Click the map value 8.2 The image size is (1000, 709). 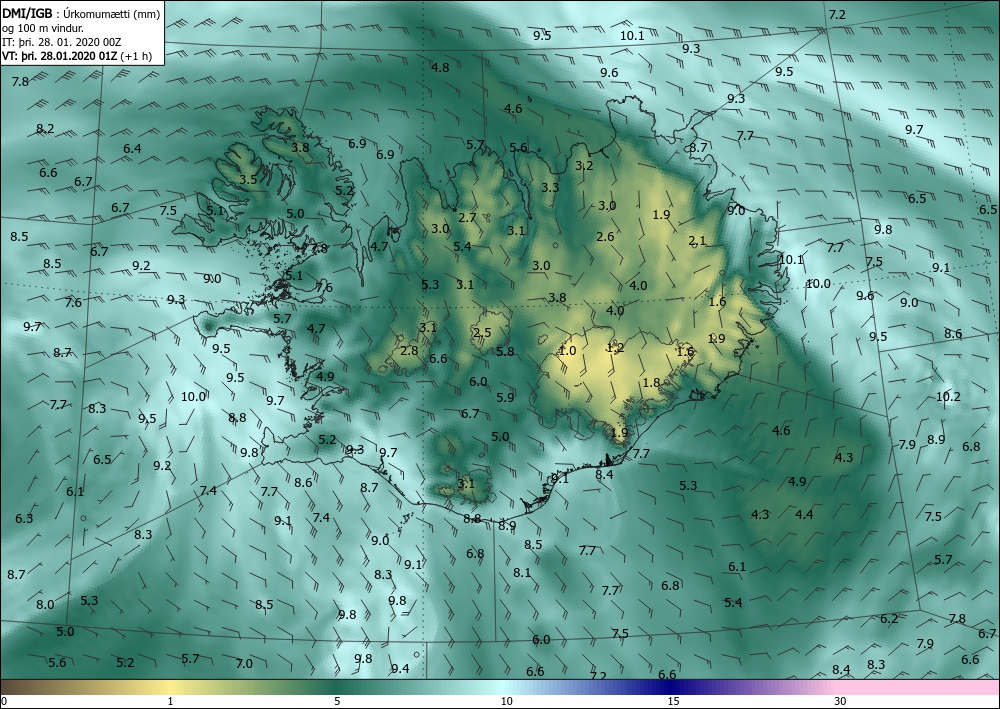45,128
